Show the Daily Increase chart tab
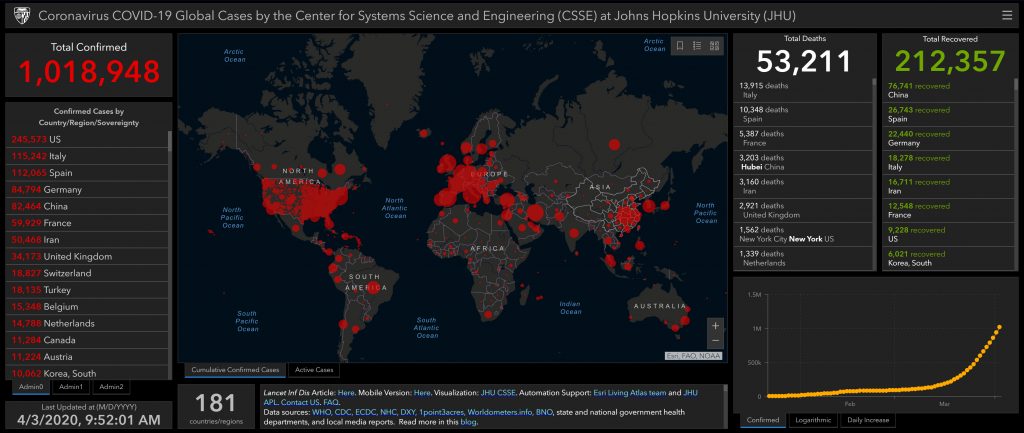The height and width of the screenshot is (433, 1024). [x=866, y=420]
